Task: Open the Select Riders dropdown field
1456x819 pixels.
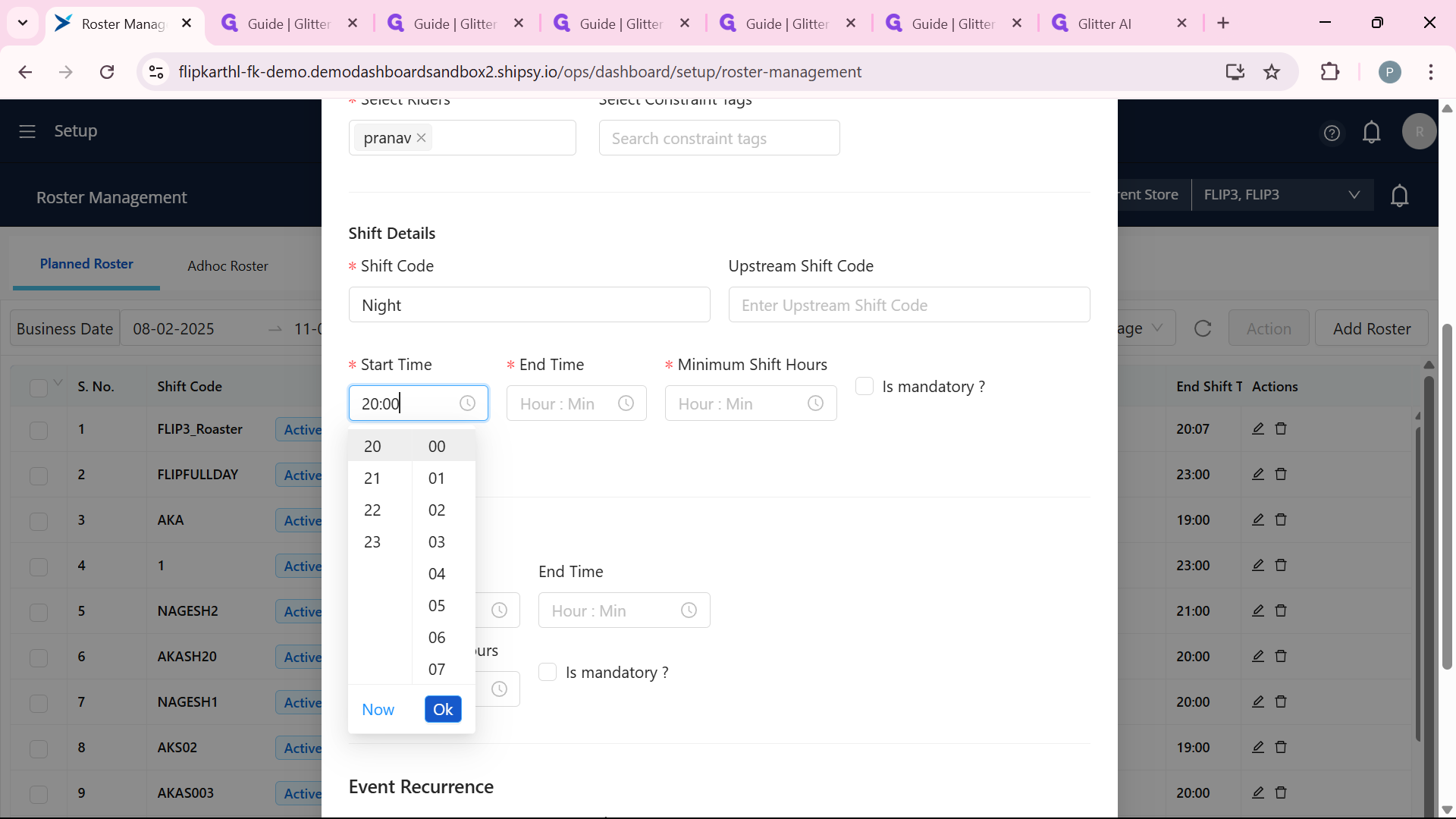Action: coord(462,138)
